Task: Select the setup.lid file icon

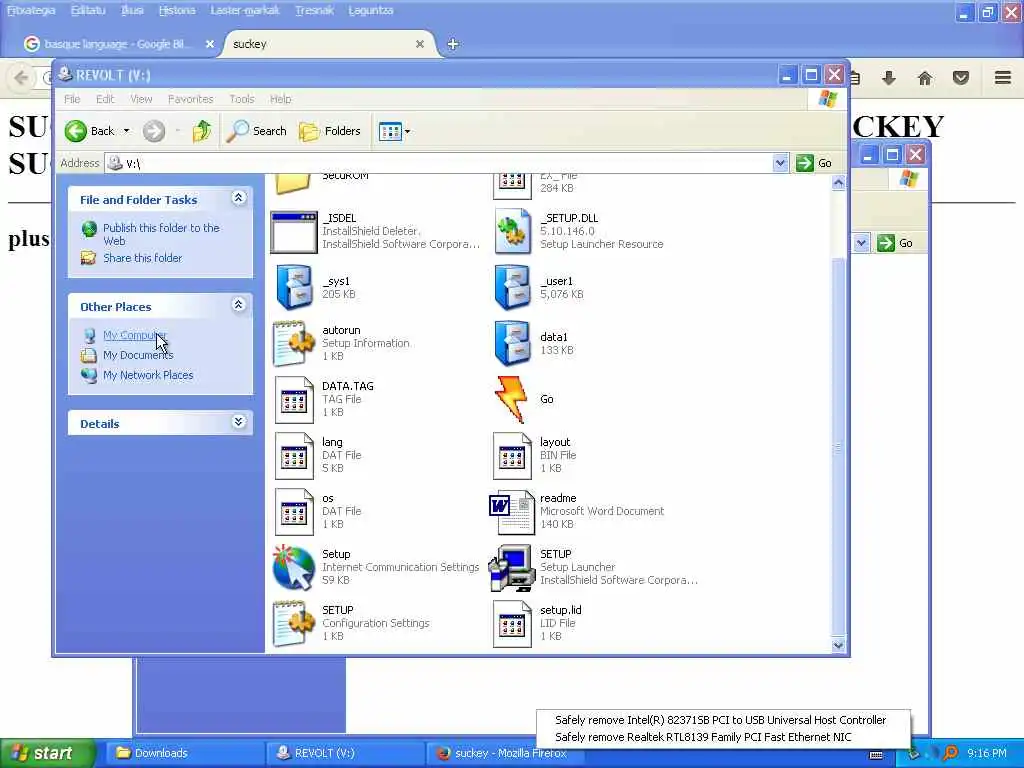Action: 513,624
